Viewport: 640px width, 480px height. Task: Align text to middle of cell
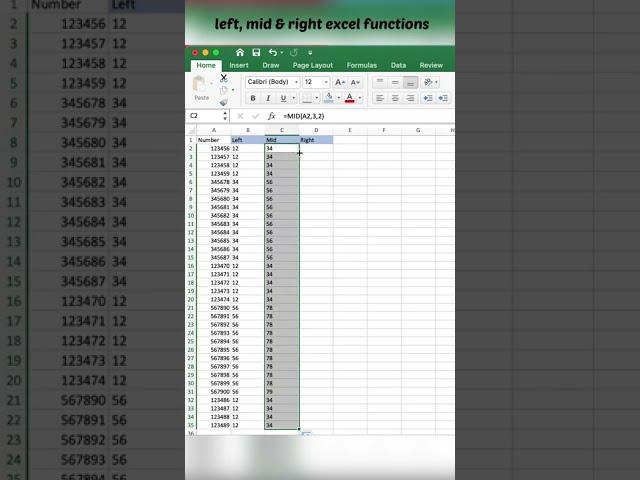coord(395,82)
